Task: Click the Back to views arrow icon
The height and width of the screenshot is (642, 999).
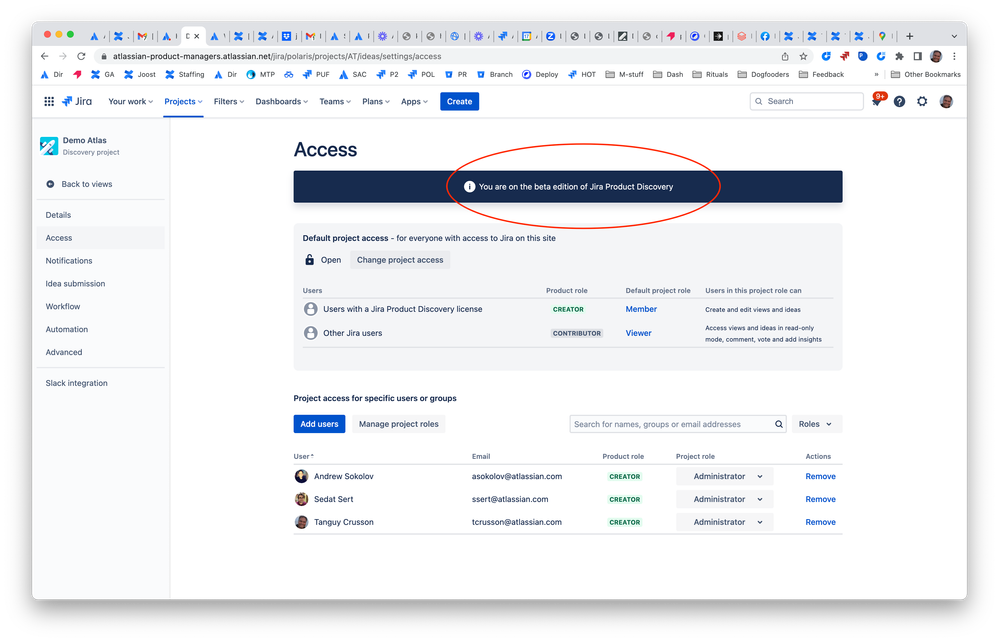Action: tap(50, 184)
